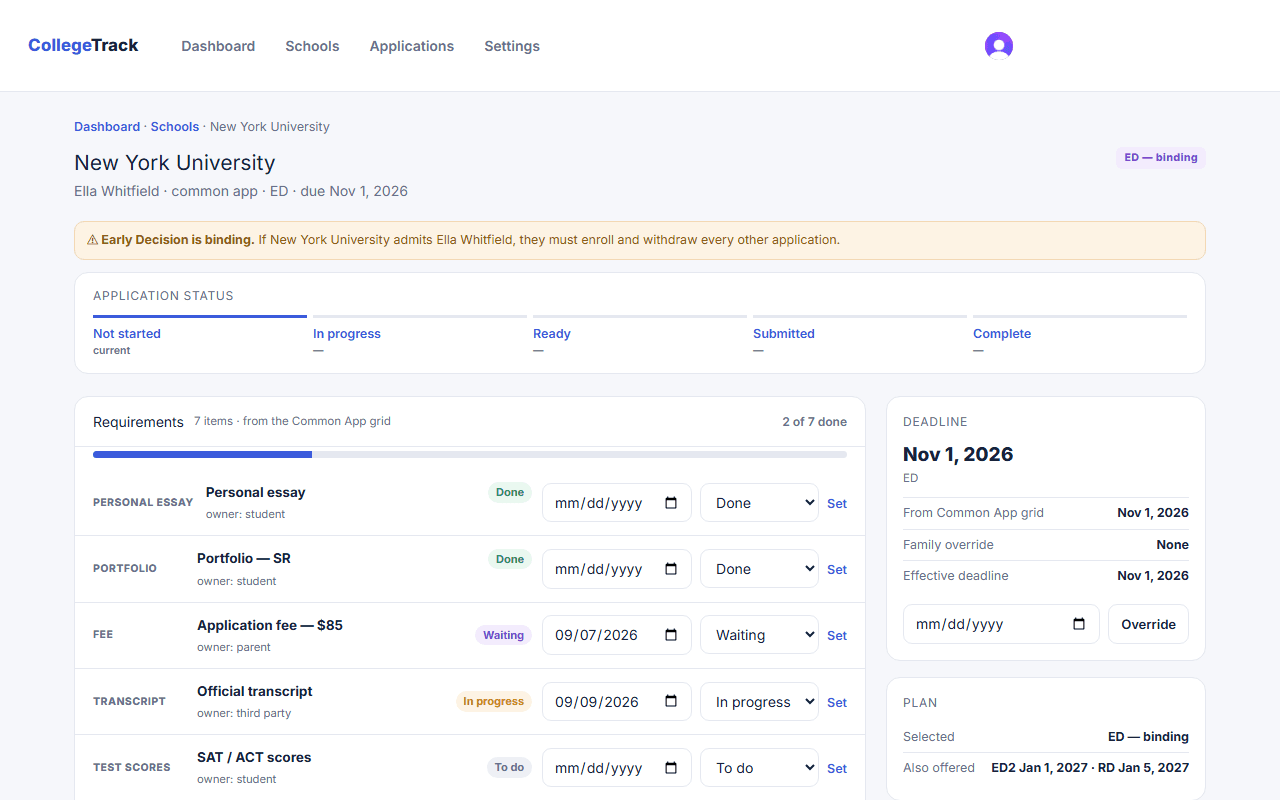Click the CollegeTrack logo
Viewport: 1280px width, 800px height.
click(x=83, y=45)
